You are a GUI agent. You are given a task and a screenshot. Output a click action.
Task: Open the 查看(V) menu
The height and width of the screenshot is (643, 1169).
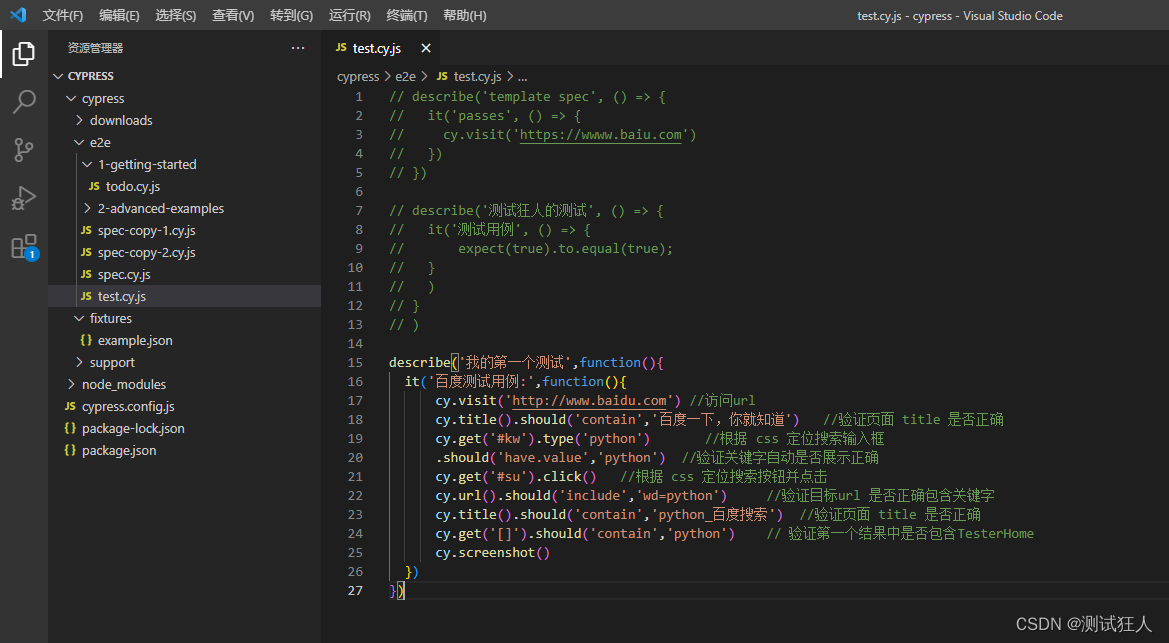(x=233, y=15)
